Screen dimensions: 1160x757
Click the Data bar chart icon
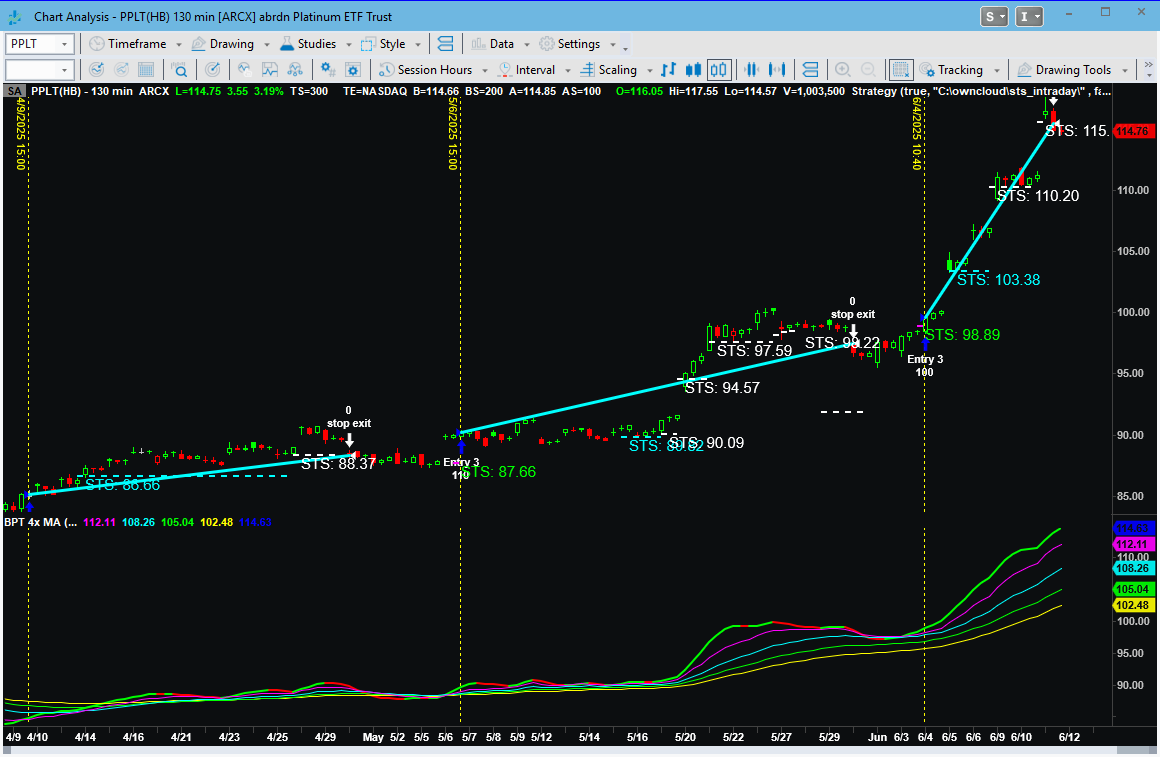pyautogui.click(x=479, y=44)
